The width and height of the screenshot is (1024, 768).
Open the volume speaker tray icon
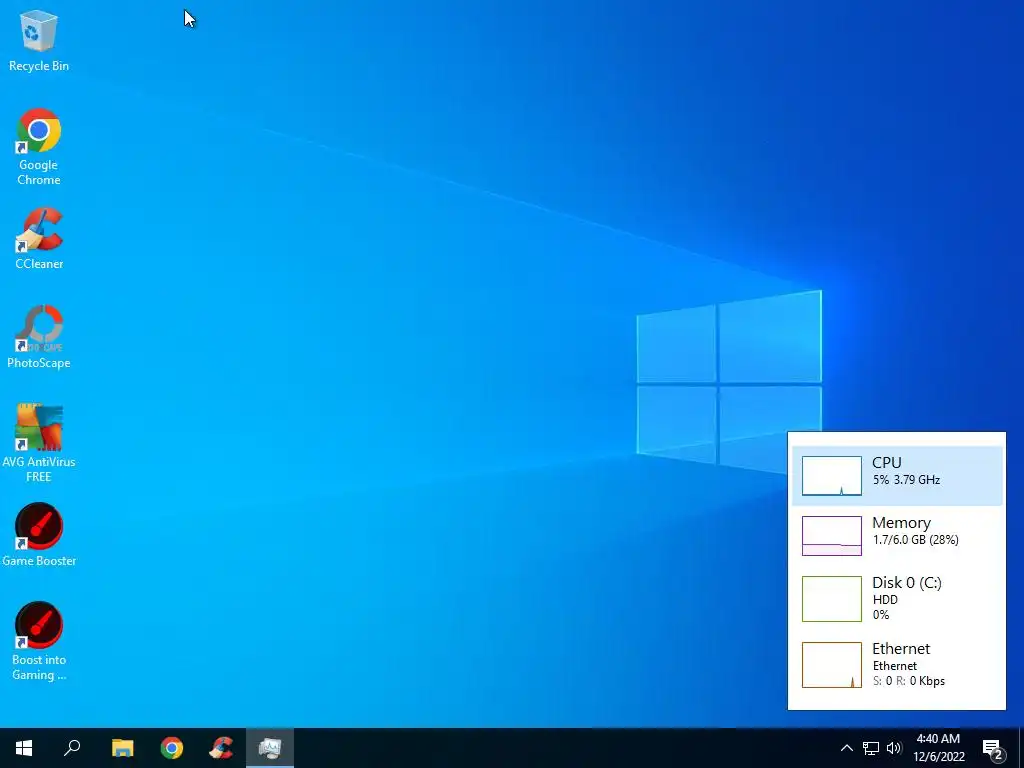point(894,748)
